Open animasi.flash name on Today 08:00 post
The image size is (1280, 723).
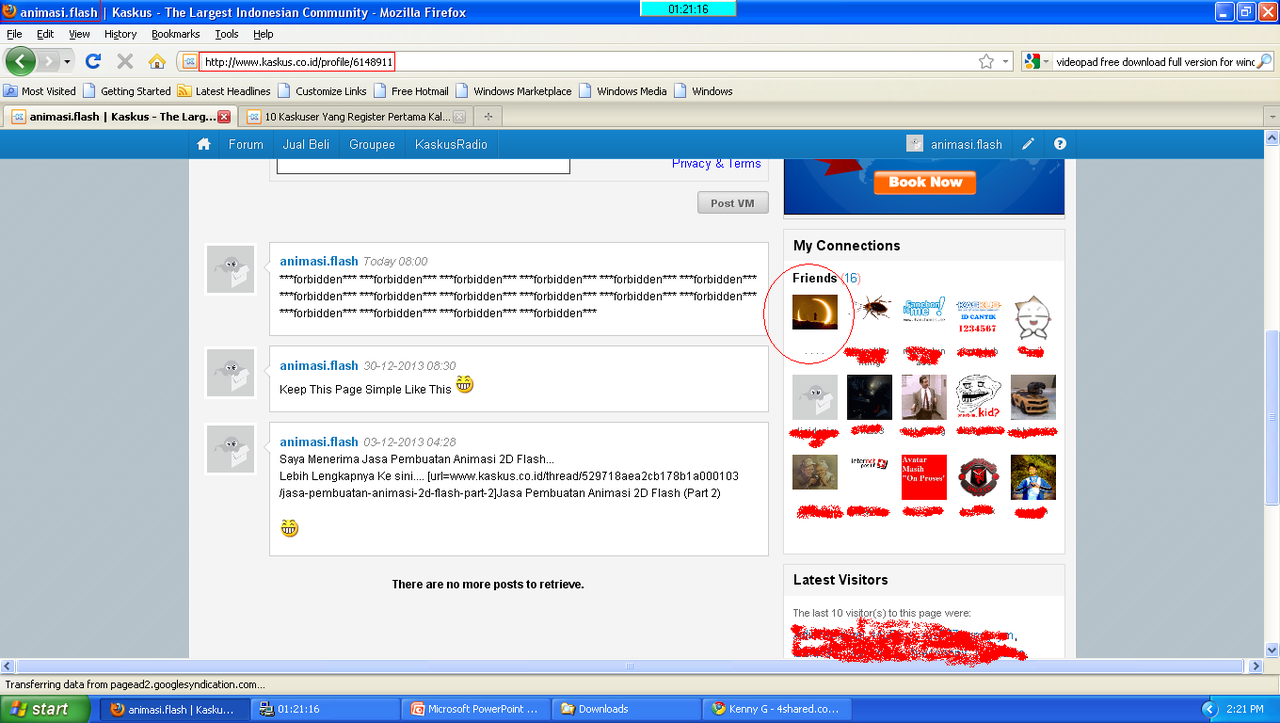coord(319,261)
